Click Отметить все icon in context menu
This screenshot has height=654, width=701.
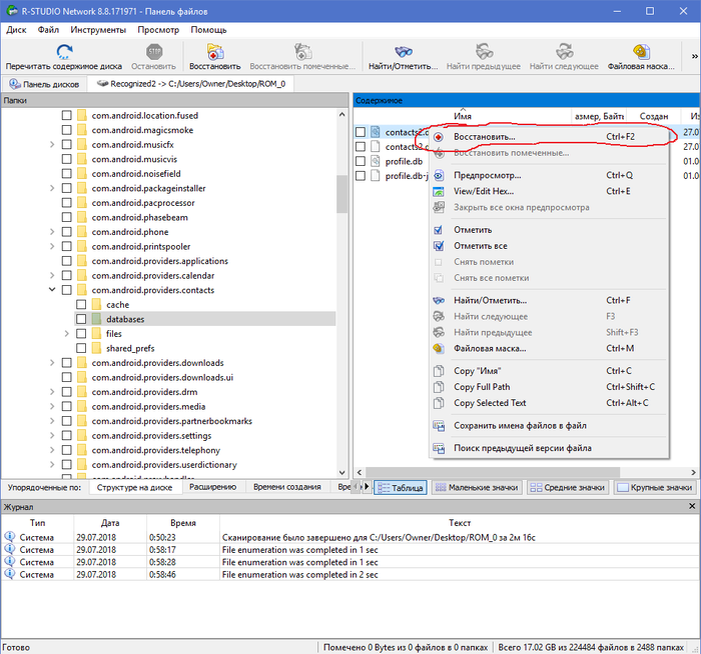[439, 246]
